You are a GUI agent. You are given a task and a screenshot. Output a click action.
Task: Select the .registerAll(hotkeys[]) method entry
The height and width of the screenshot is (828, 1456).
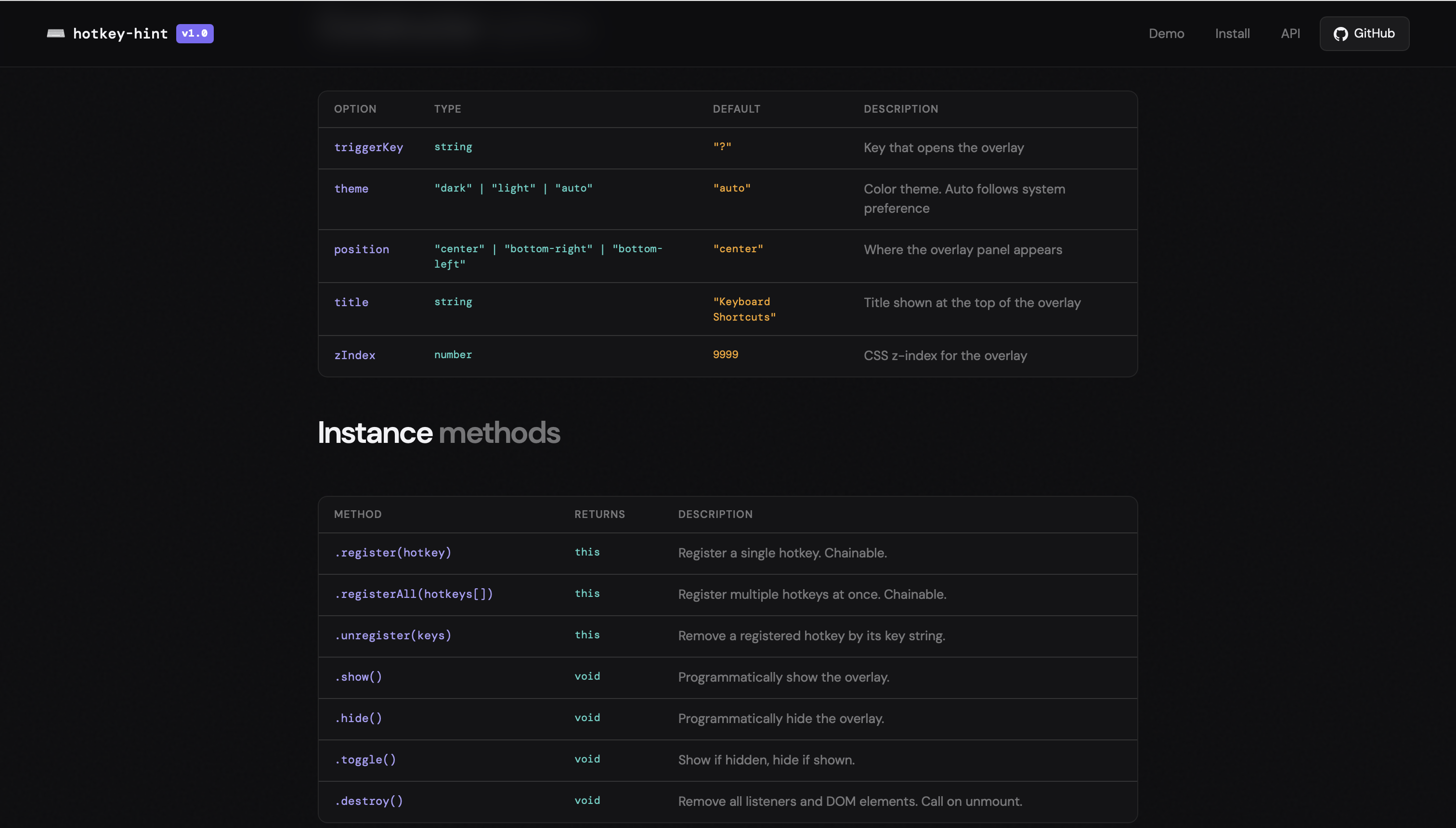pos(414,594)
